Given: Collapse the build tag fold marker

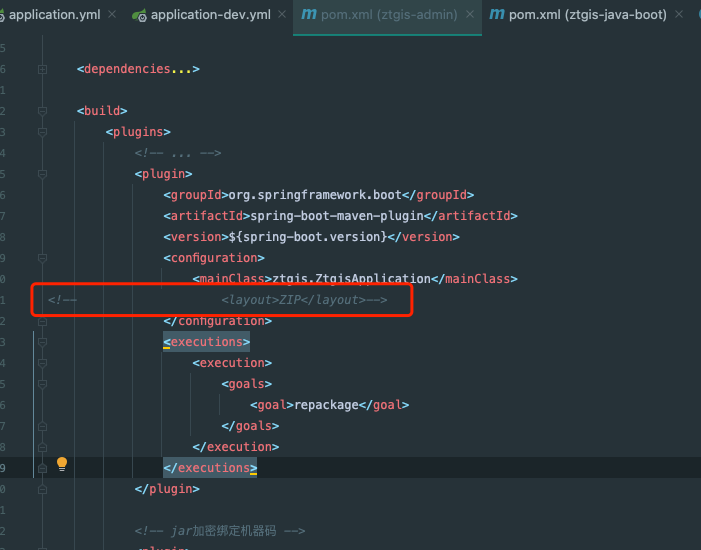Looking at the screenshot, I should coord(42,111).
